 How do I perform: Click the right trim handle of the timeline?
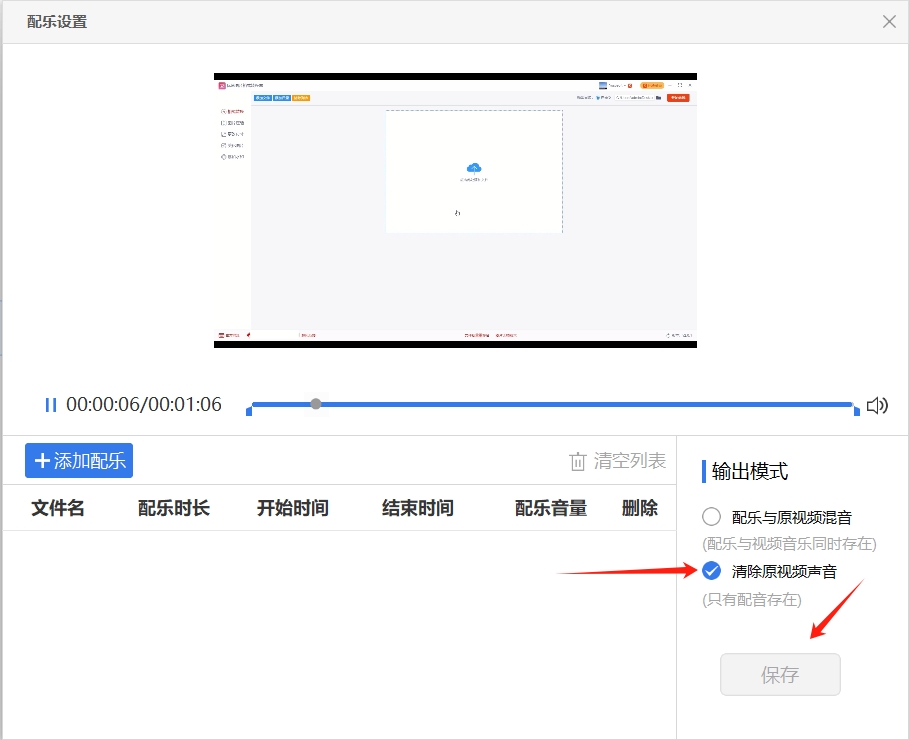pyautogui.click(x=857, y=411)
